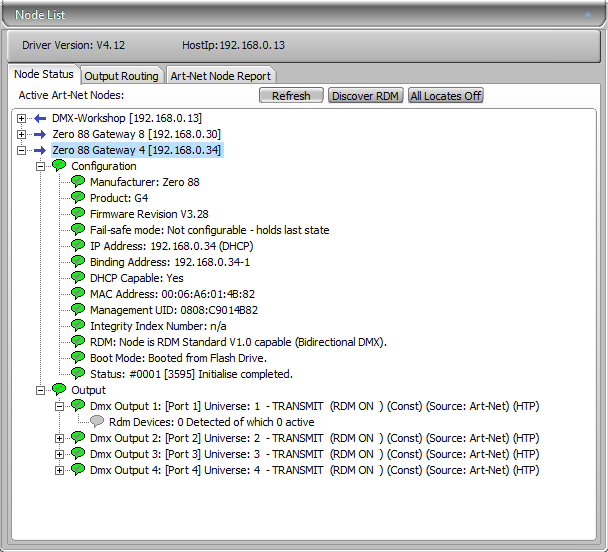The width and height of the screenshot is (608, 552).
Task: Select the Dmx Output 1 Universe 1 row text
Action: pos(314,406)
